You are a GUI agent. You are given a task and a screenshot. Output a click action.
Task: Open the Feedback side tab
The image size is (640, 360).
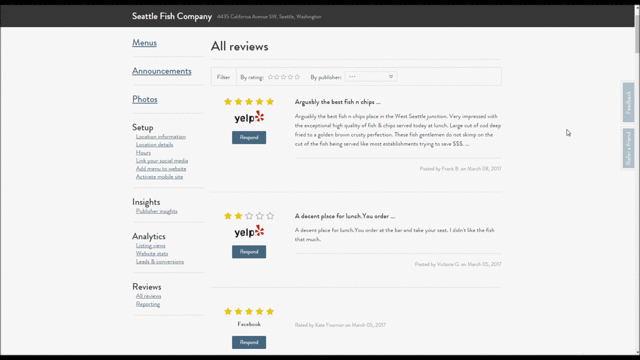(629, 102)
